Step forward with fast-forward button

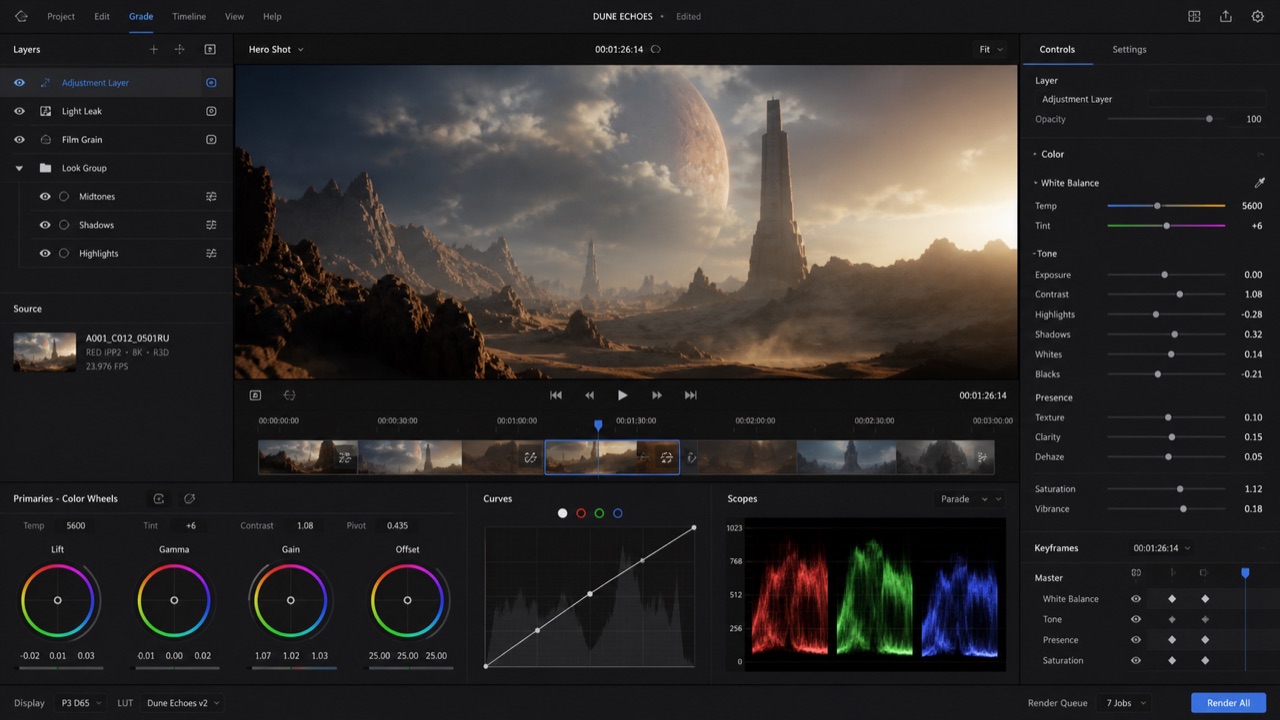657,395
